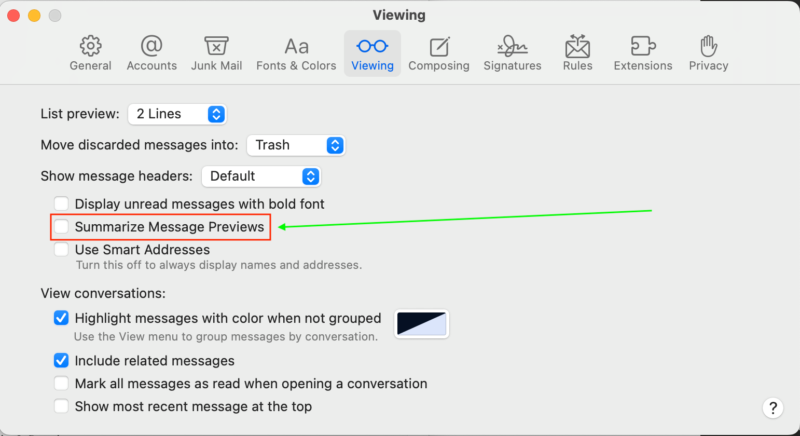Uncheck Highlight messages with color when not grouped
800x436 pixels.
point(61,318)
